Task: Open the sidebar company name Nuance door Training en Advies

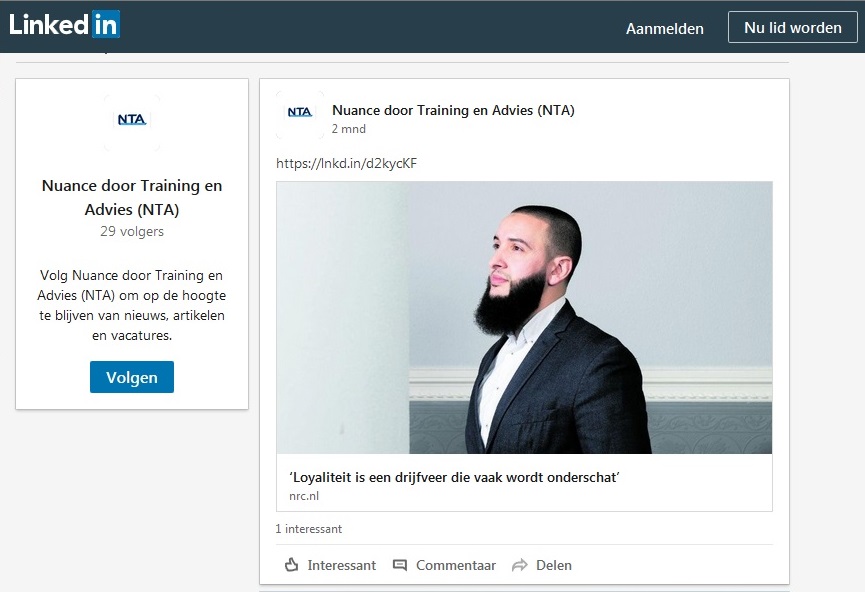Action: pyautogui.click(x=132, y=198)
